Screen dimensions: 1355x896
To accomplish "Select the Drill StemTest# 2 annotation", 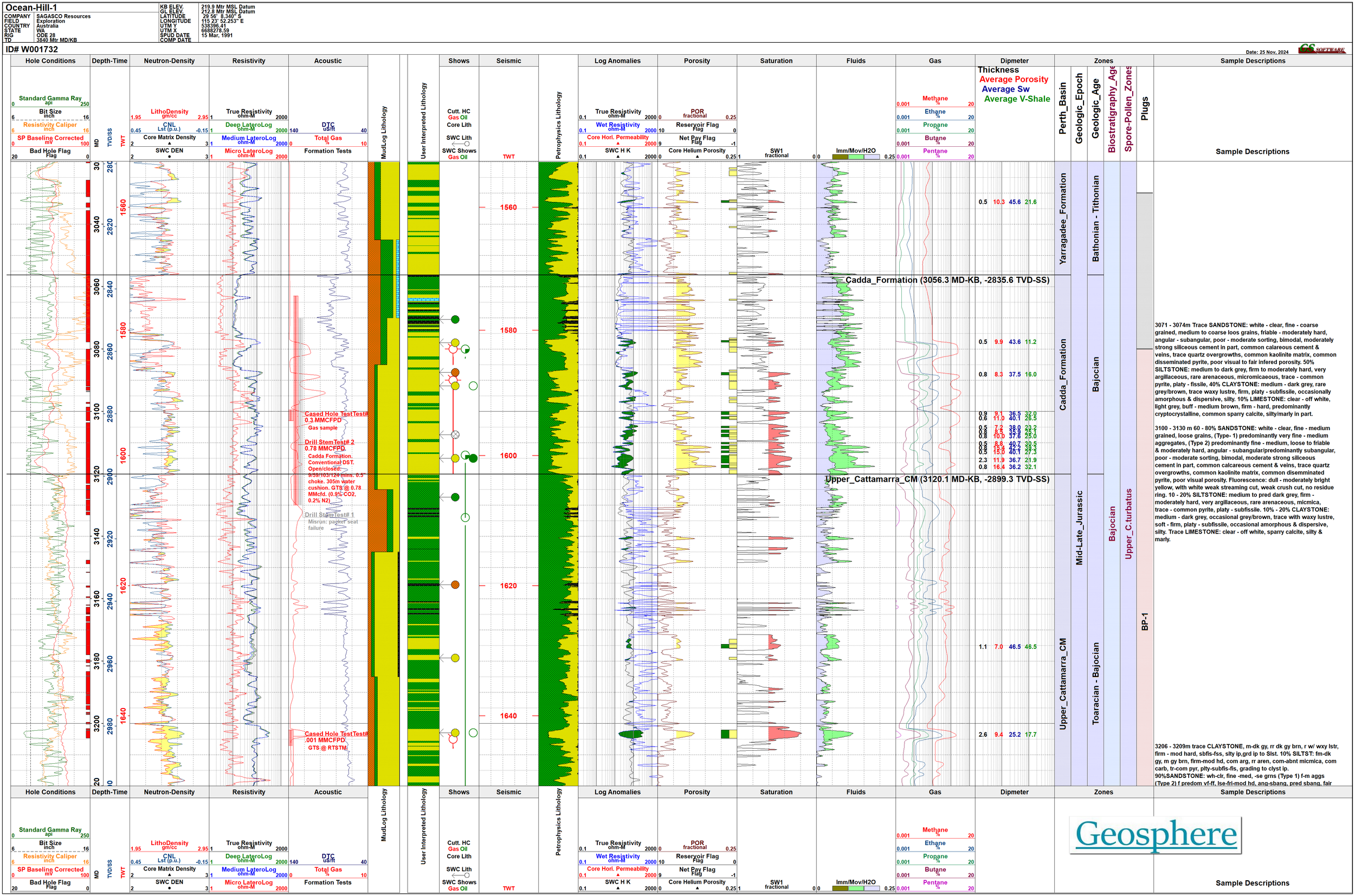I will (330, 442).
